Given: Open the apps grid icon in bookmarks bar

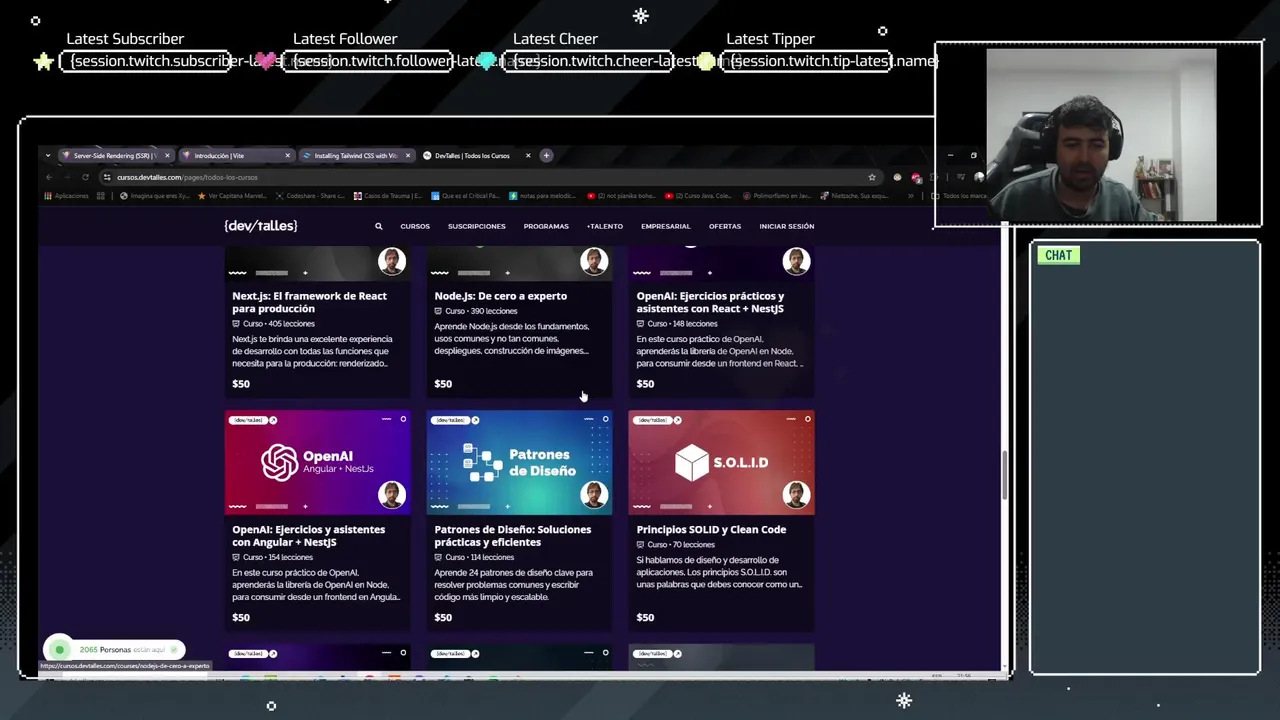Looking at the screenshot, I should click(100, 196).
